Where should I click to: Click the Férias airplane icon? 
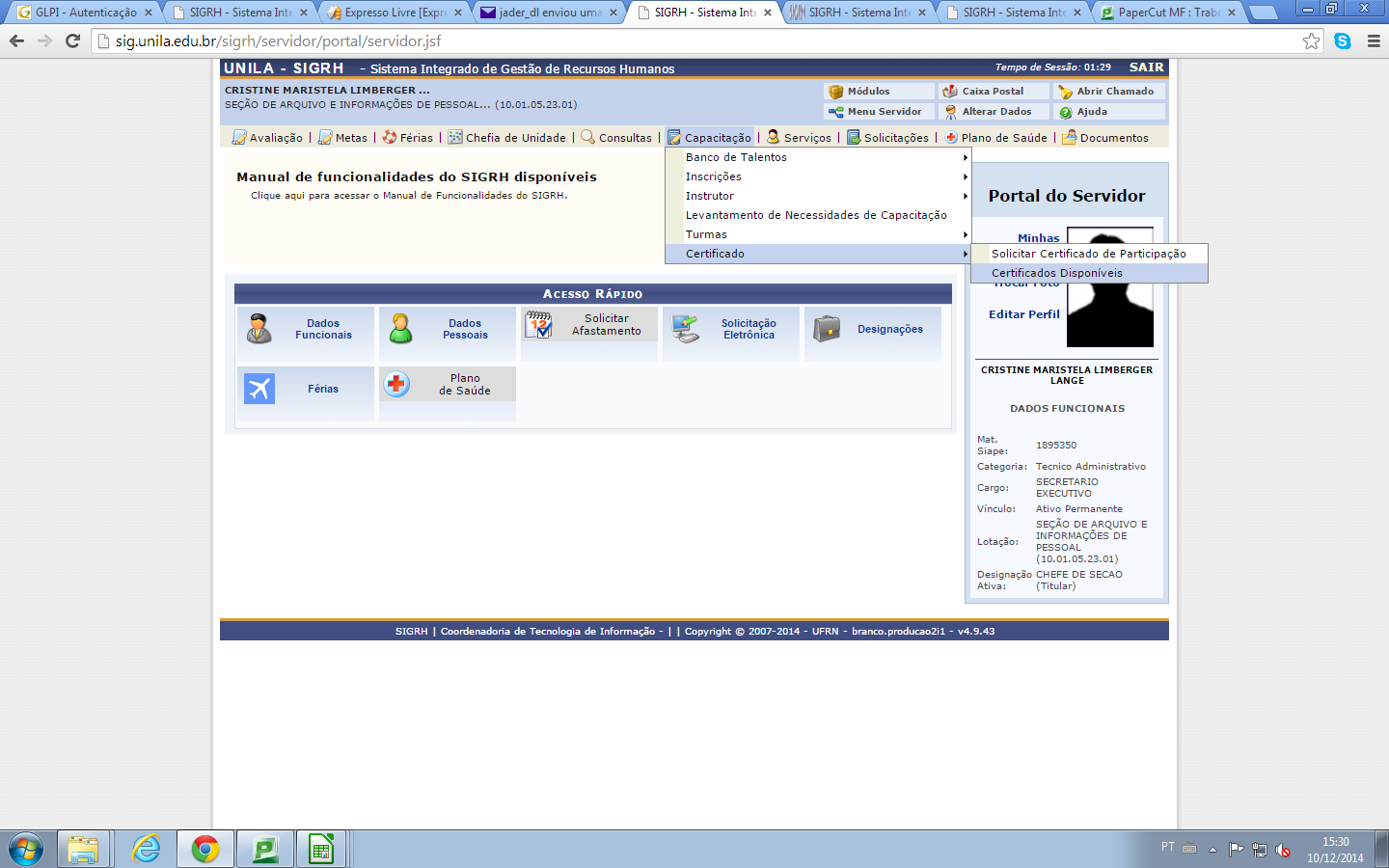coord(259,389)
